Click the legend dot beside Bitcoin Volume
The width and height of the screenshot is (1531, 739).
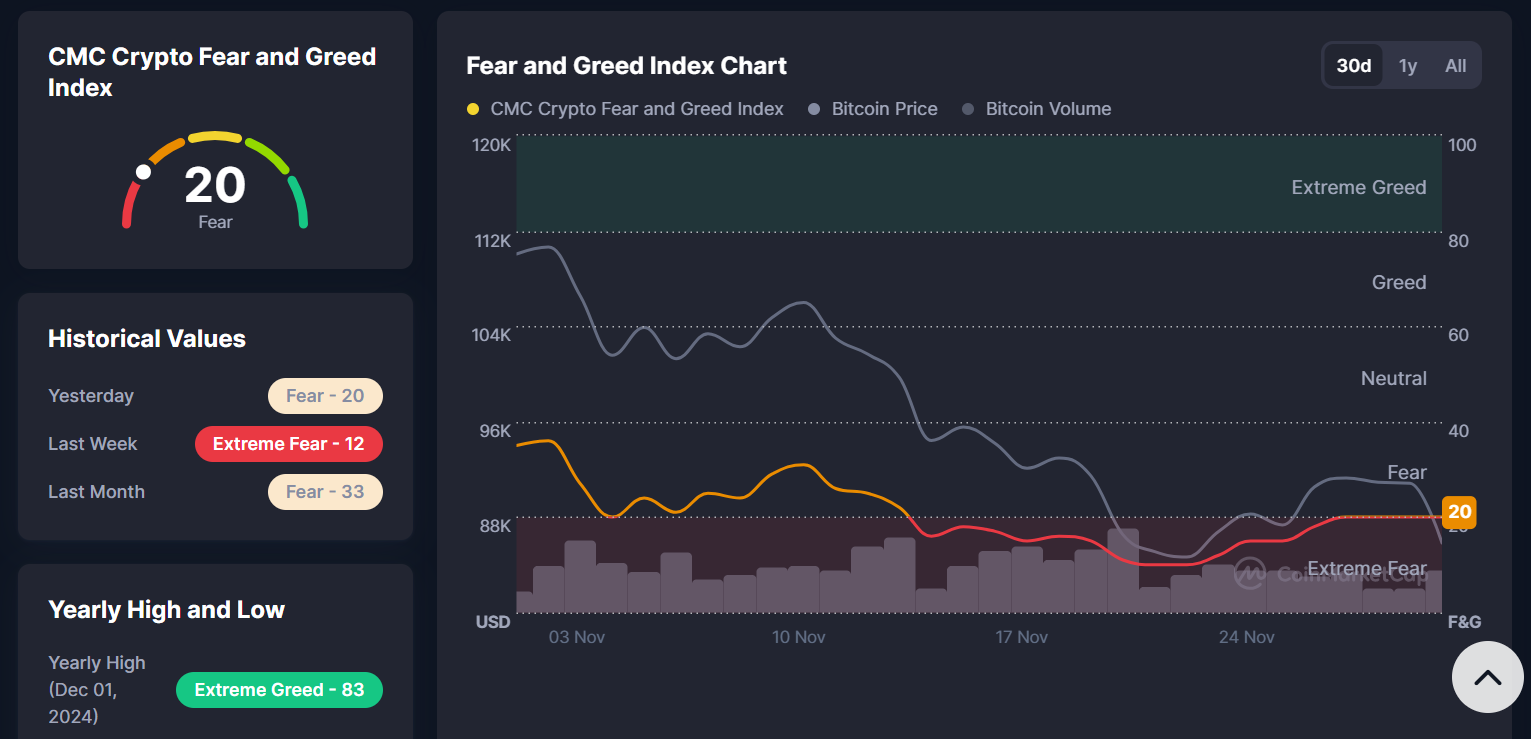pyautogui.click(x=967, y=108)
